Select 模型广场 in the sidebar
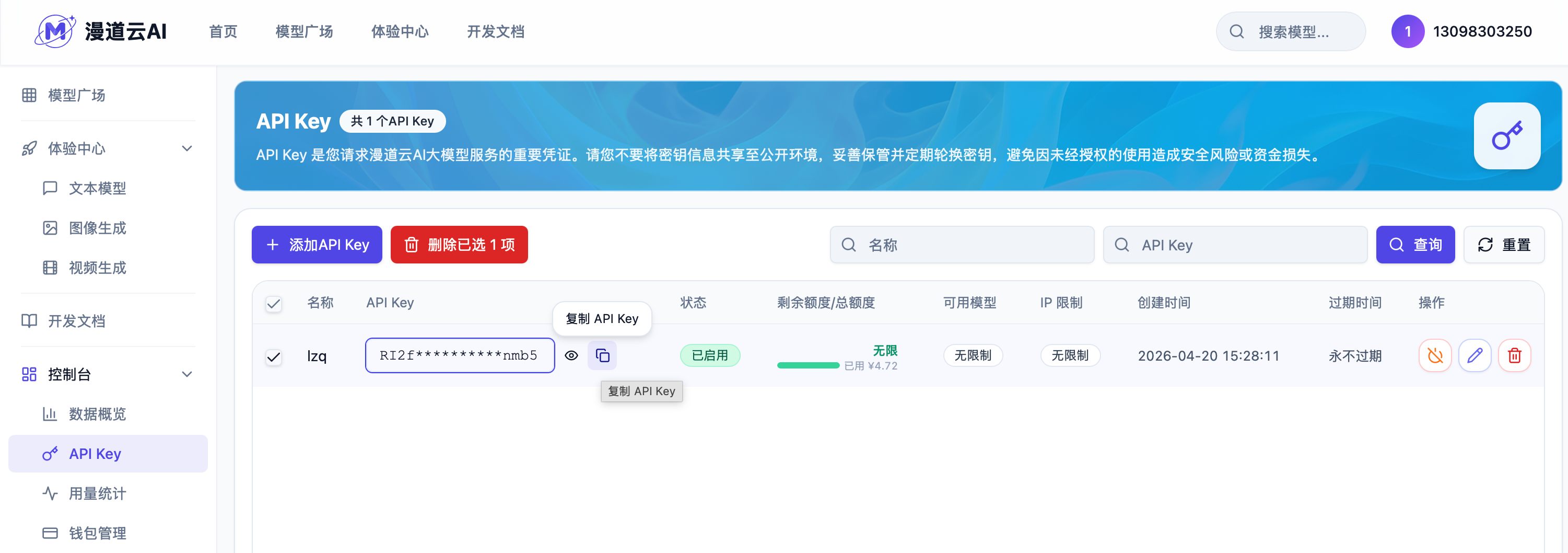The width and height of the screenshot is (1568, 553). coord(108,95)
